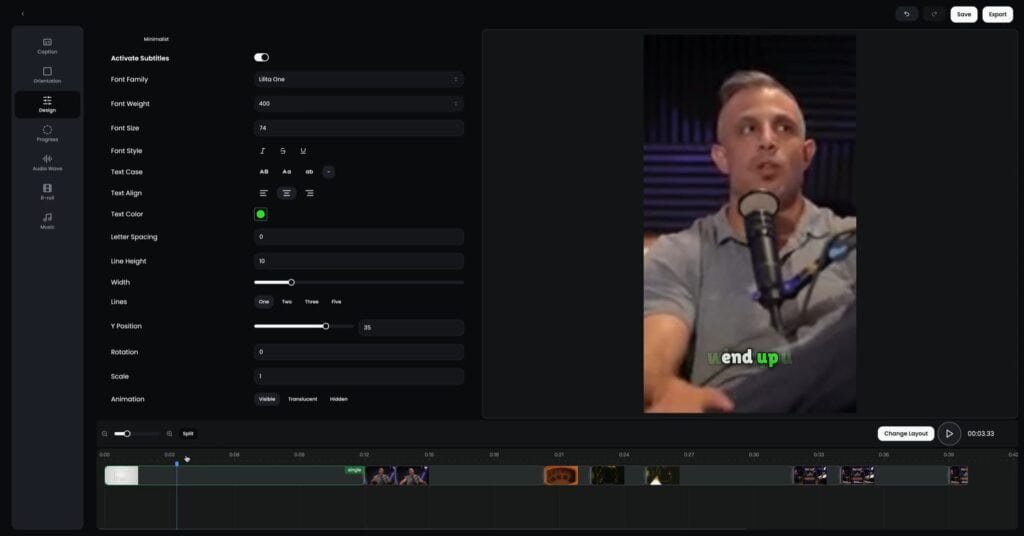The width and height of the screenshot is (1024, 536).
Task: Select the Design tab in sidebar
Action: coord(47,104)
